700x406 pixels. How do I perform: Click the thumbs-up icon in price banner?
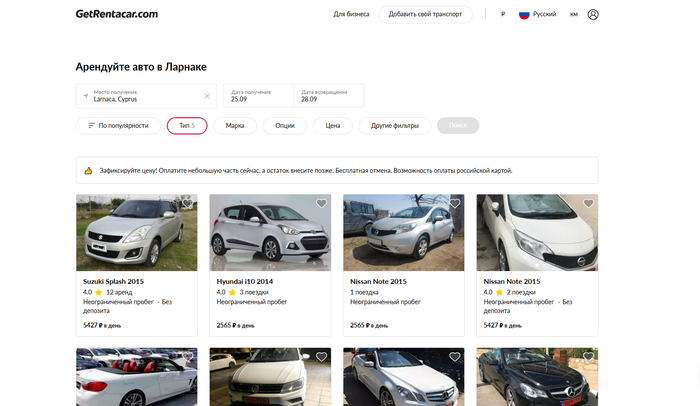coord(88,170)
